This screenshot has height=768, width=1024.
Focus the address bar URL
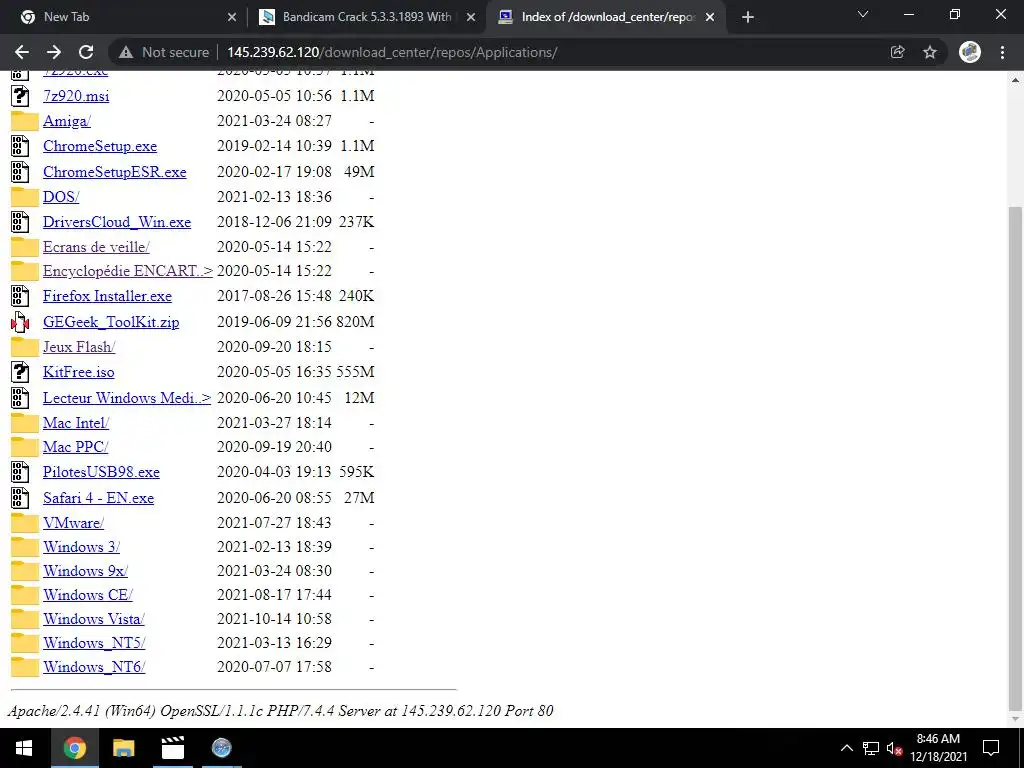pos(392,52)
